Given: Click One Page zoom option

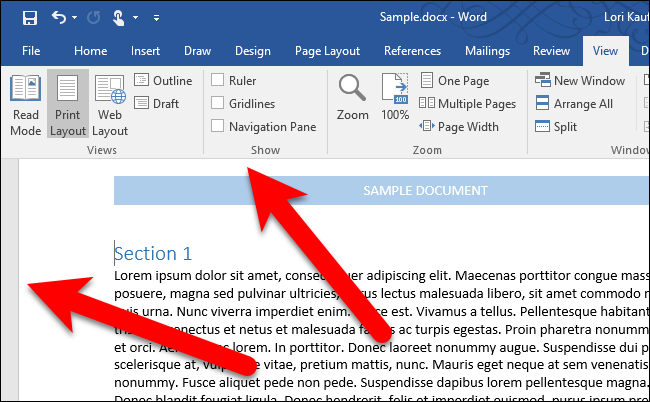Looking at the screenshot, I should click(x=455, y=80).
